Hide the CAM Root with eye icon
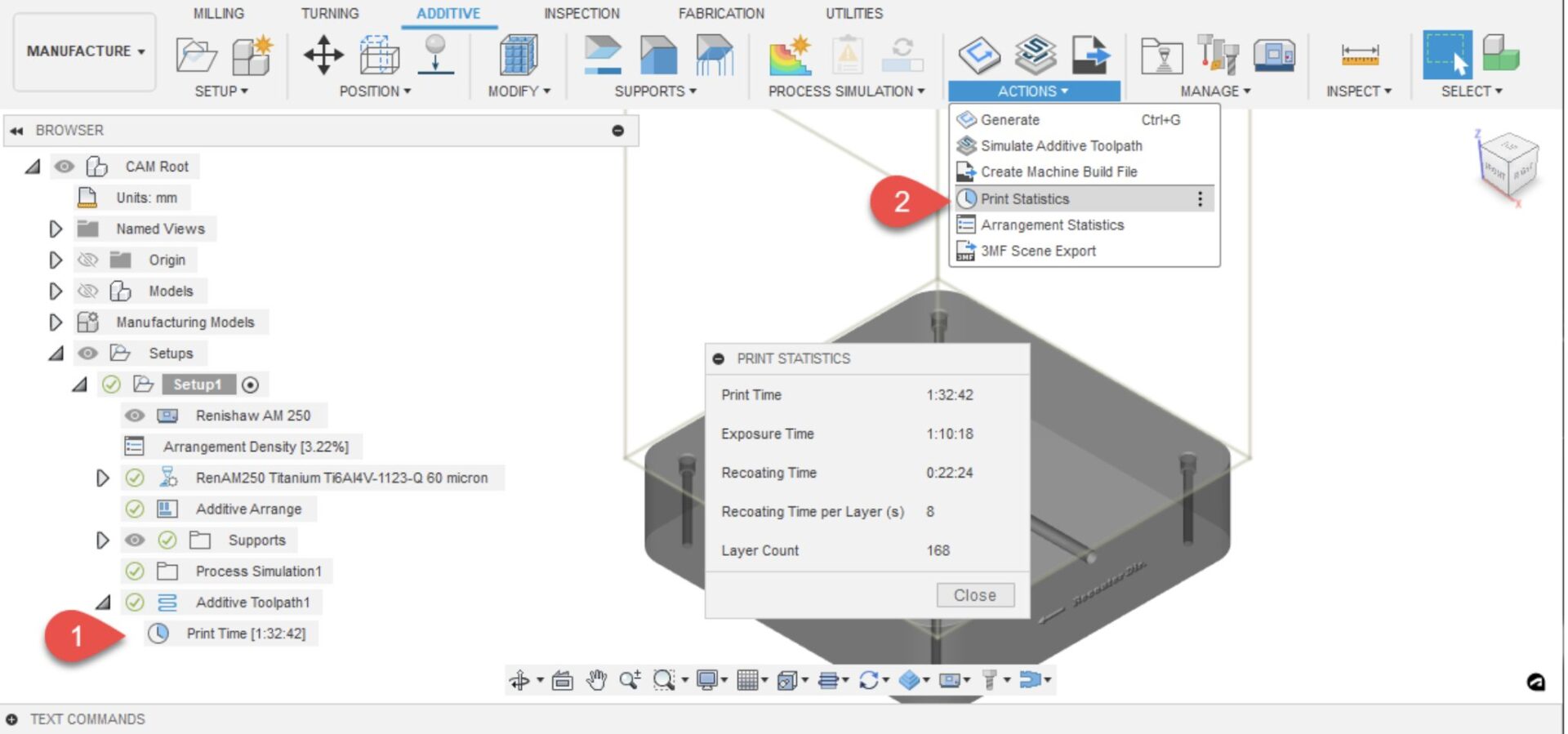1568x734 pixels. point(64,167)
